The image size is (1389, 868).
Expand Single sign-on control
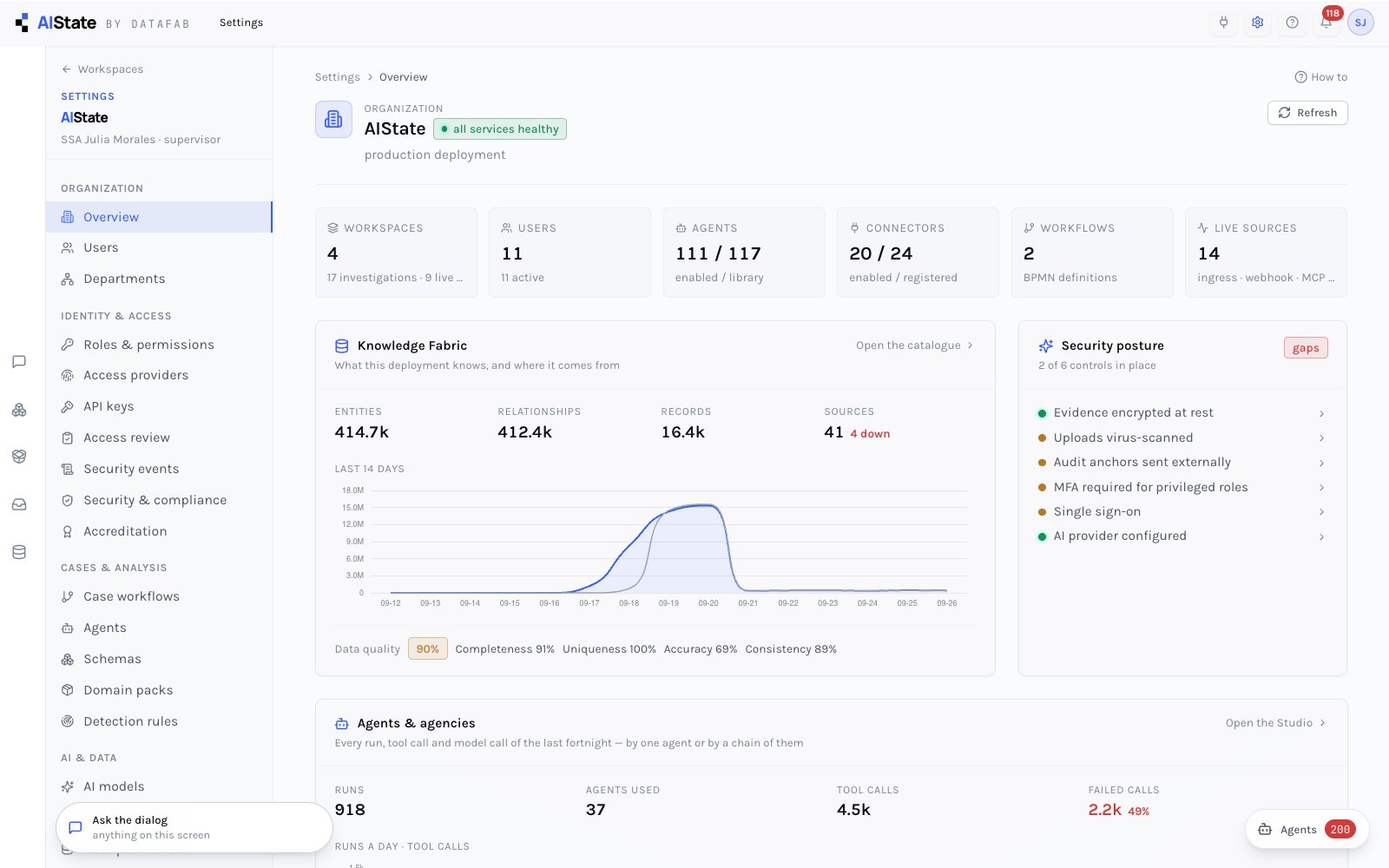(x=1182, y=512)
